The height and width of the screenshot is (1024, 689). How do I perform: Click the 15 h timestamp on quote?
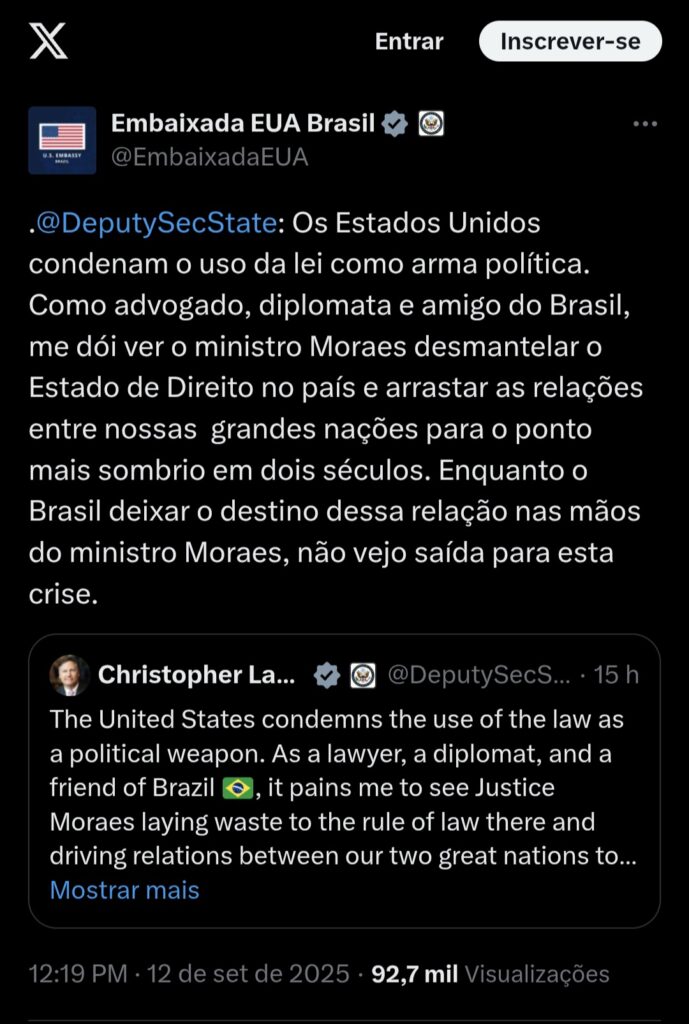(x=616, y=675)
